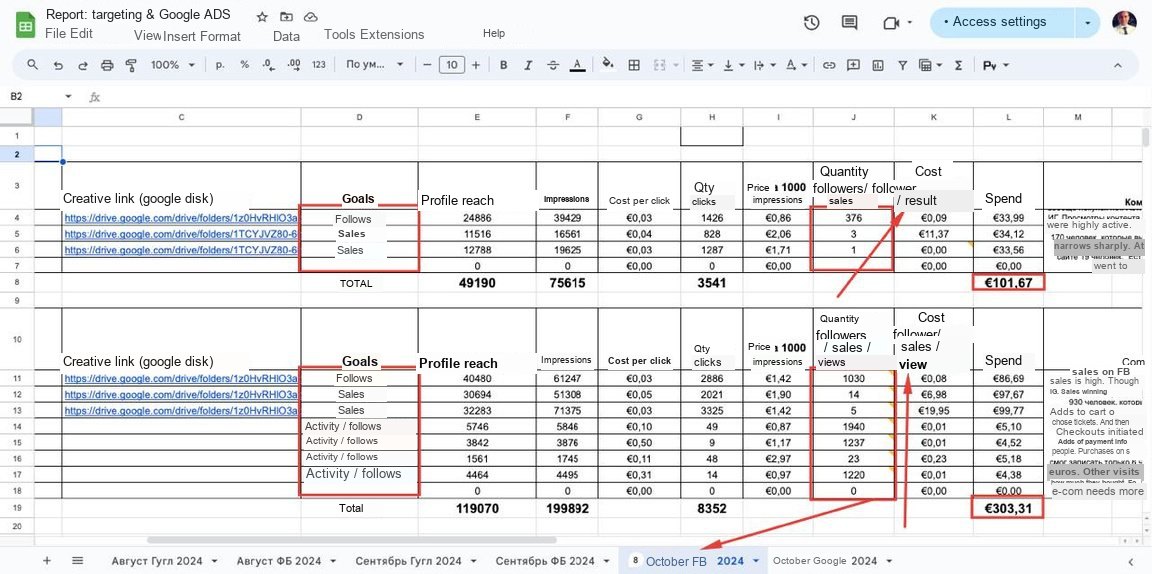This screenshot has height=574, width=1152.
Task: Open the Creative link in row 5
Action: pos(181,234)
